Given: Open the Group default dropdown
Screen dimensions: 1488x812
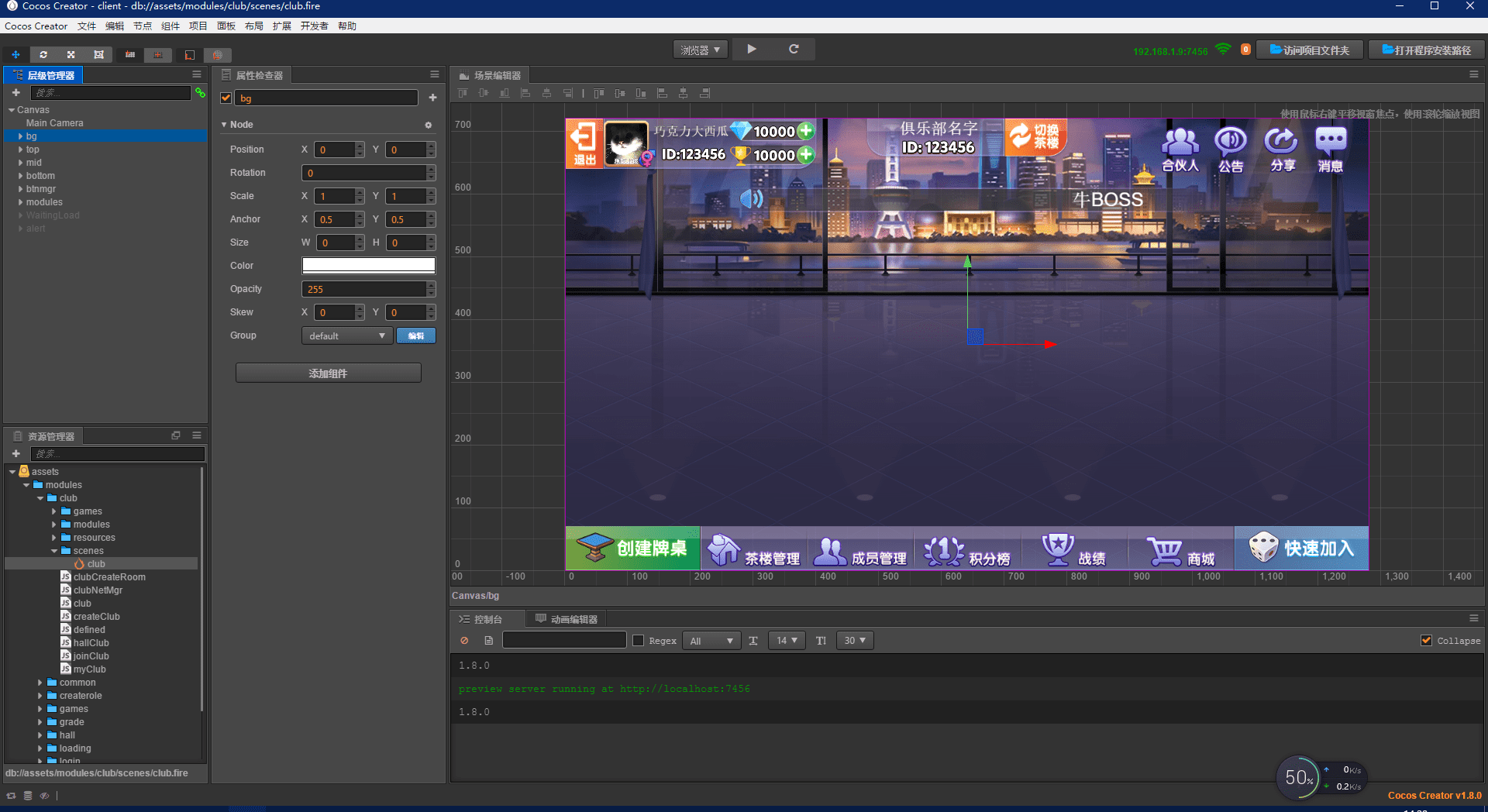Looking at the screenshot, I should click(347, 335).
